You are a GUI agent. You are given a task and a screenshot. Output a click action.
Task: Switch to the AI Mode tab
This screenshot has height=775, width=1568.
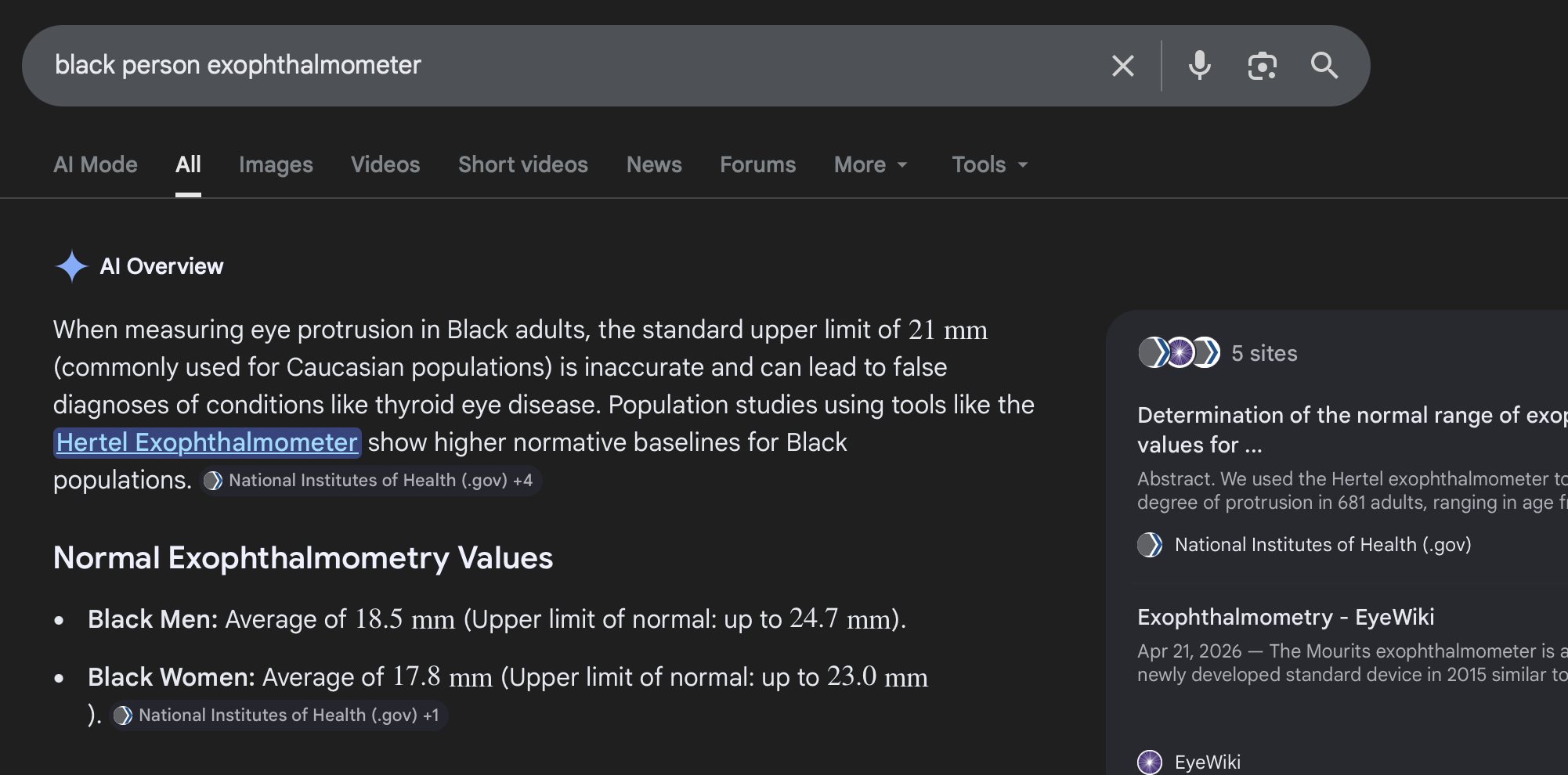96,164
